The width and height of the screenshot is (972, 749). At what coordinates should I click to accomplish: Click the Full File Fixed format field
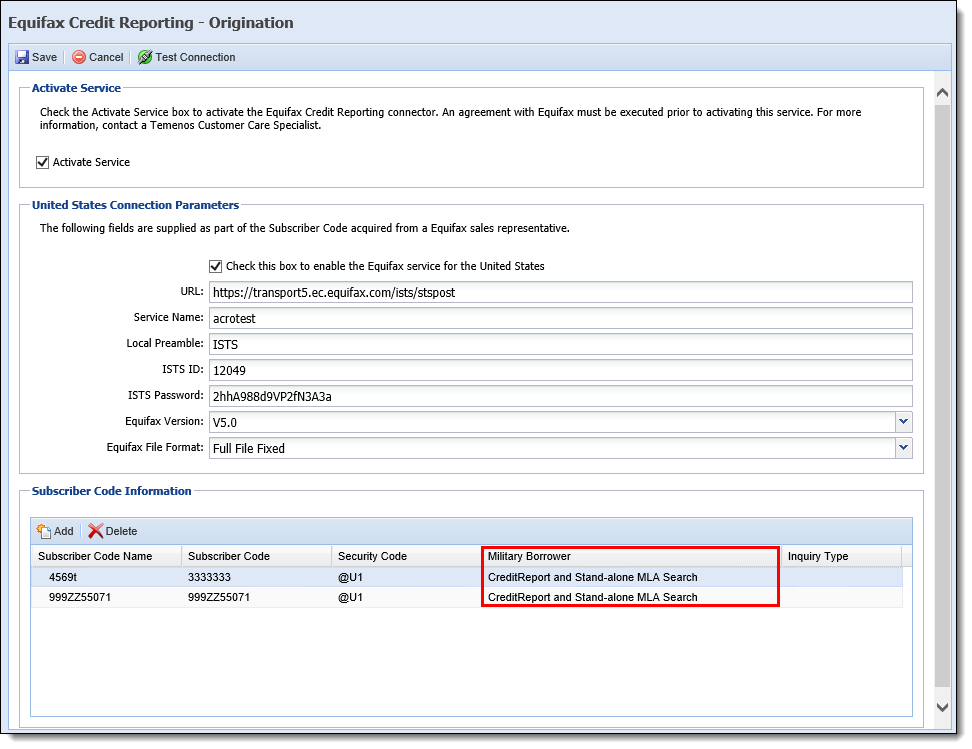552,448
